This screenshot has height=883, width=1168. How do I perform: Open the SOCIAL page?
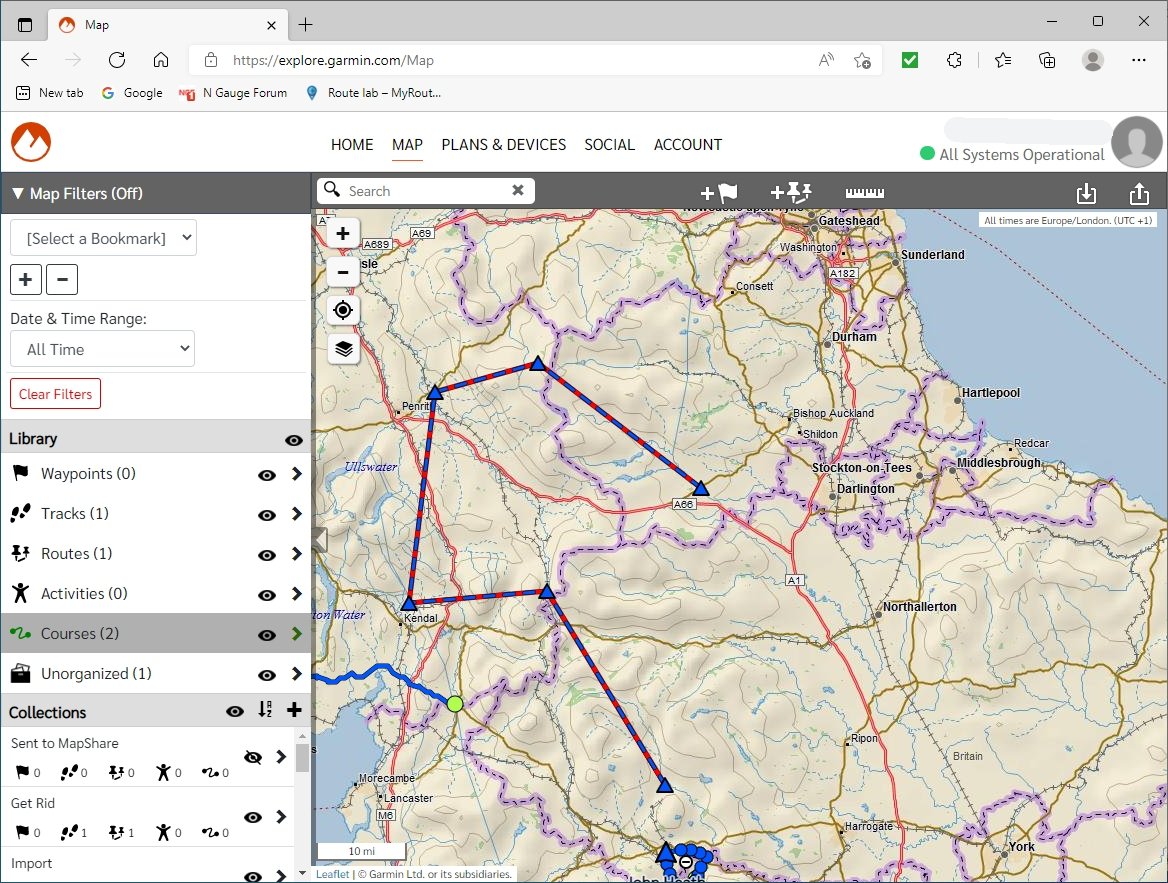tap(609, 145)
